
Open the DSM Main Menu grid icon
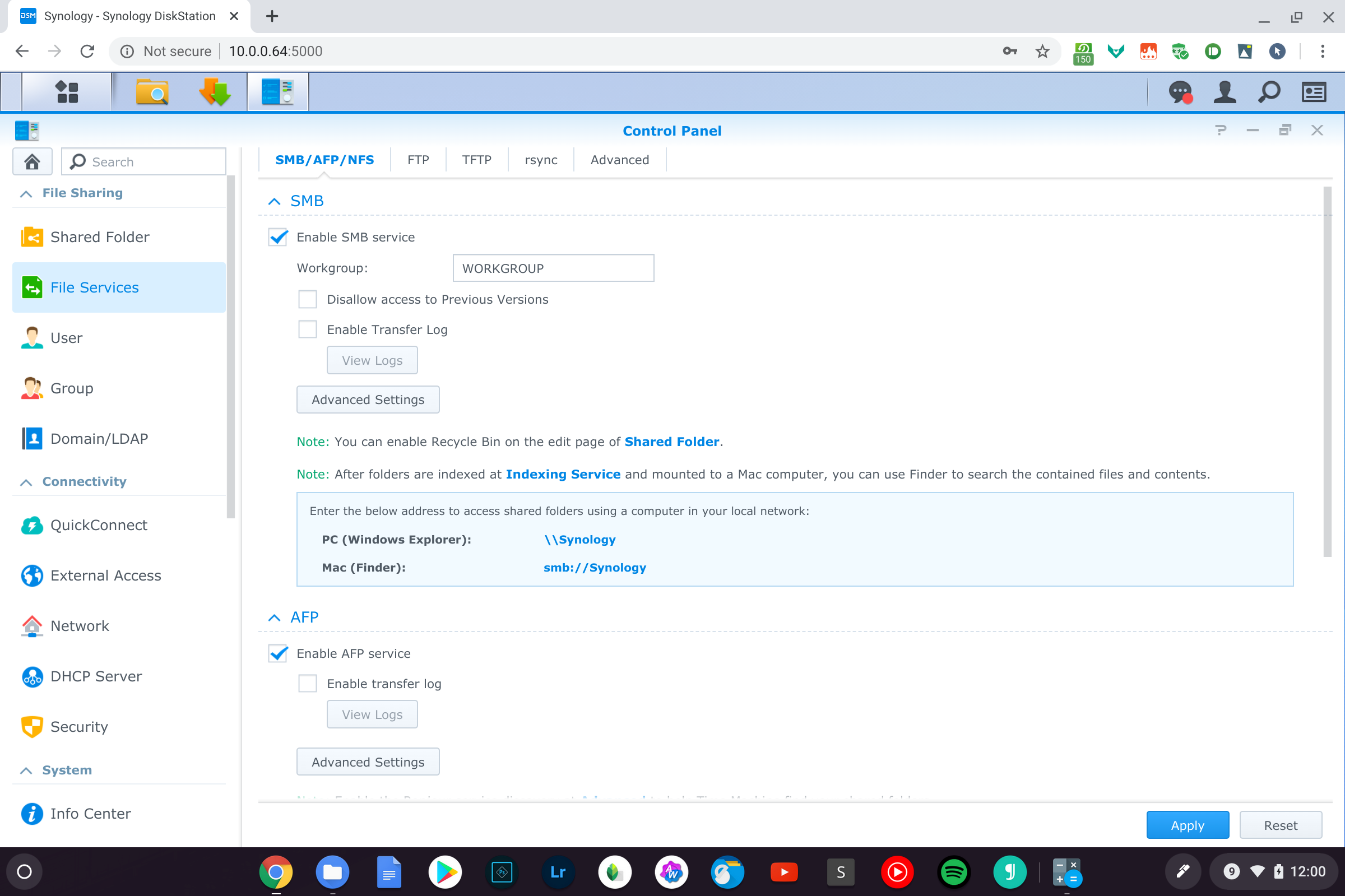[x=67, y=91]
